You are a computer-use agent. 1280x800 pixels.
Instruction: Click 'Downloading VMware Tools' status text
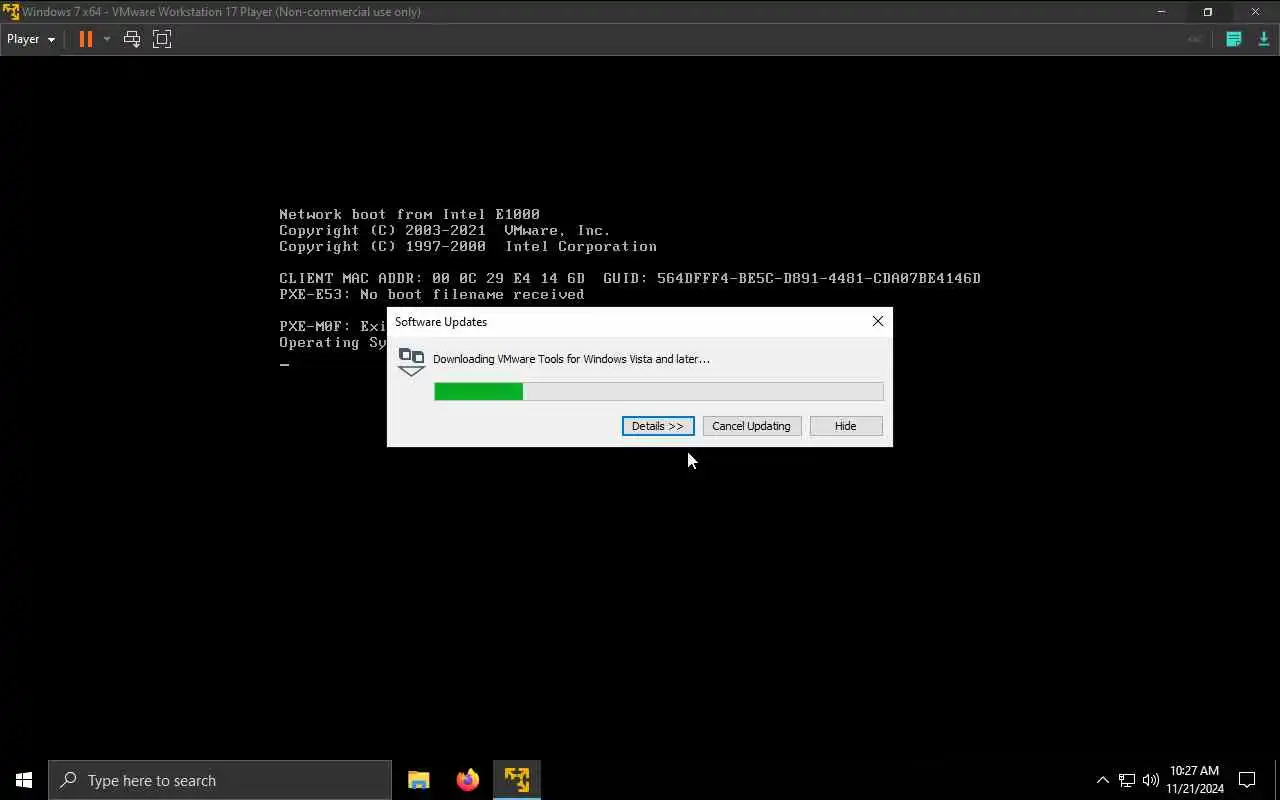571,359
